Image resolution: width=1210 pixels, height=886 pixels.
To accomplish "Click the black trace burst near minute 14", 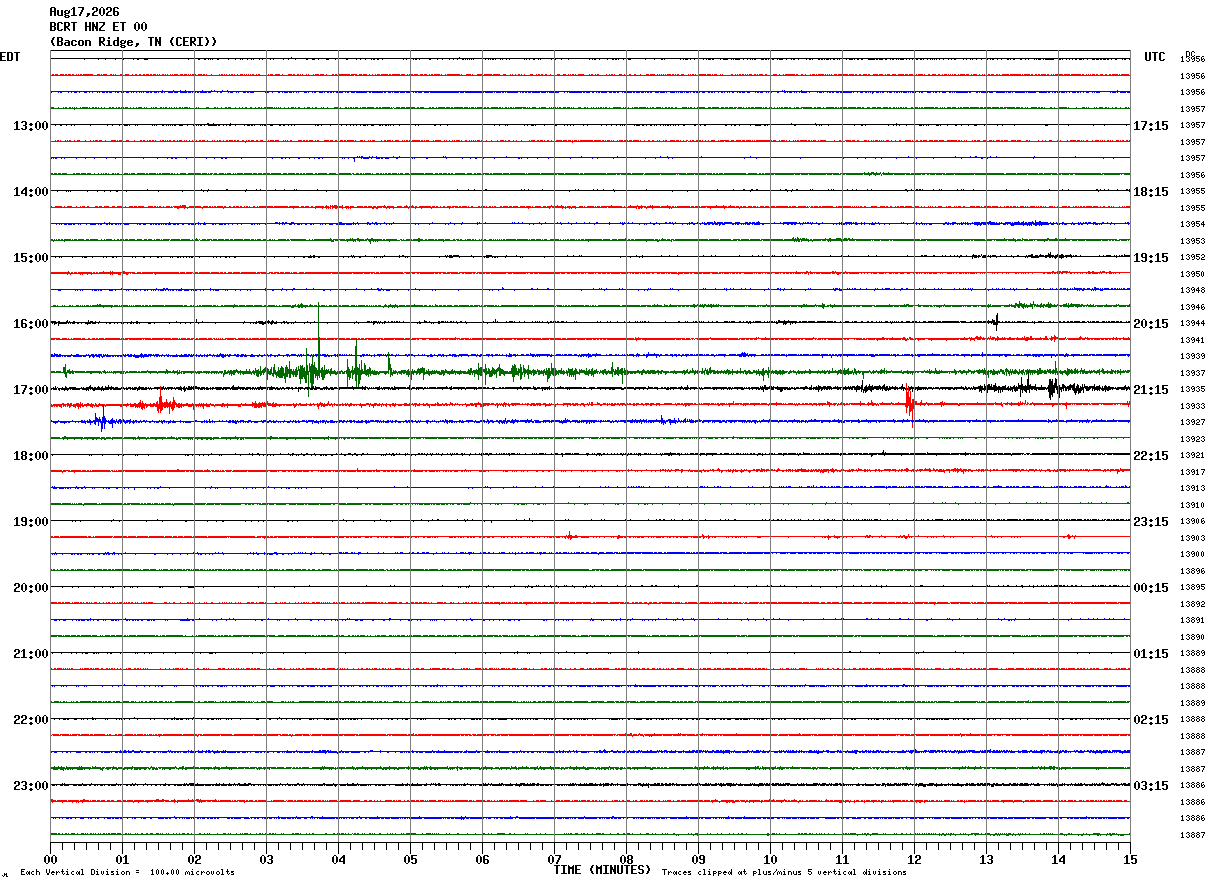I will point(1052,388).
